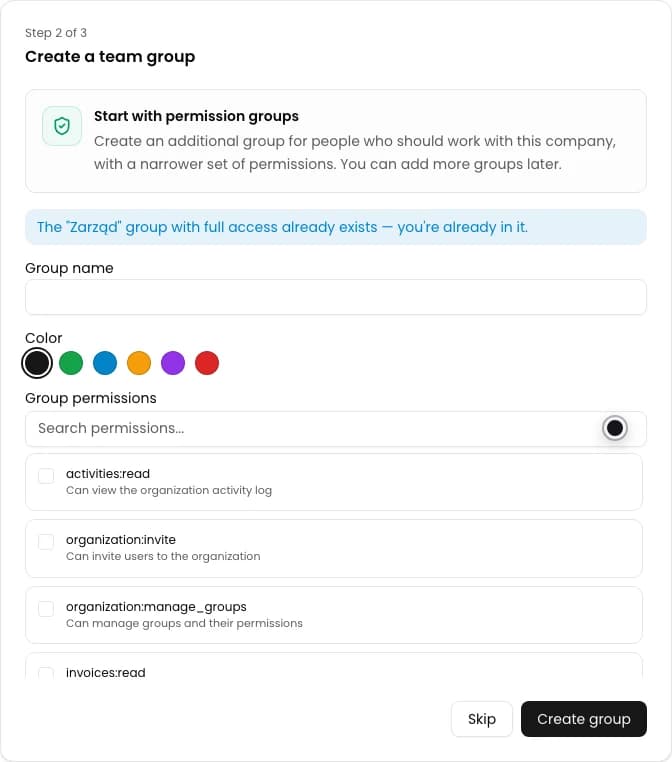The image size is (672, 762).
Task: Click the dark circle icon in search field
Action: [615, 428]
